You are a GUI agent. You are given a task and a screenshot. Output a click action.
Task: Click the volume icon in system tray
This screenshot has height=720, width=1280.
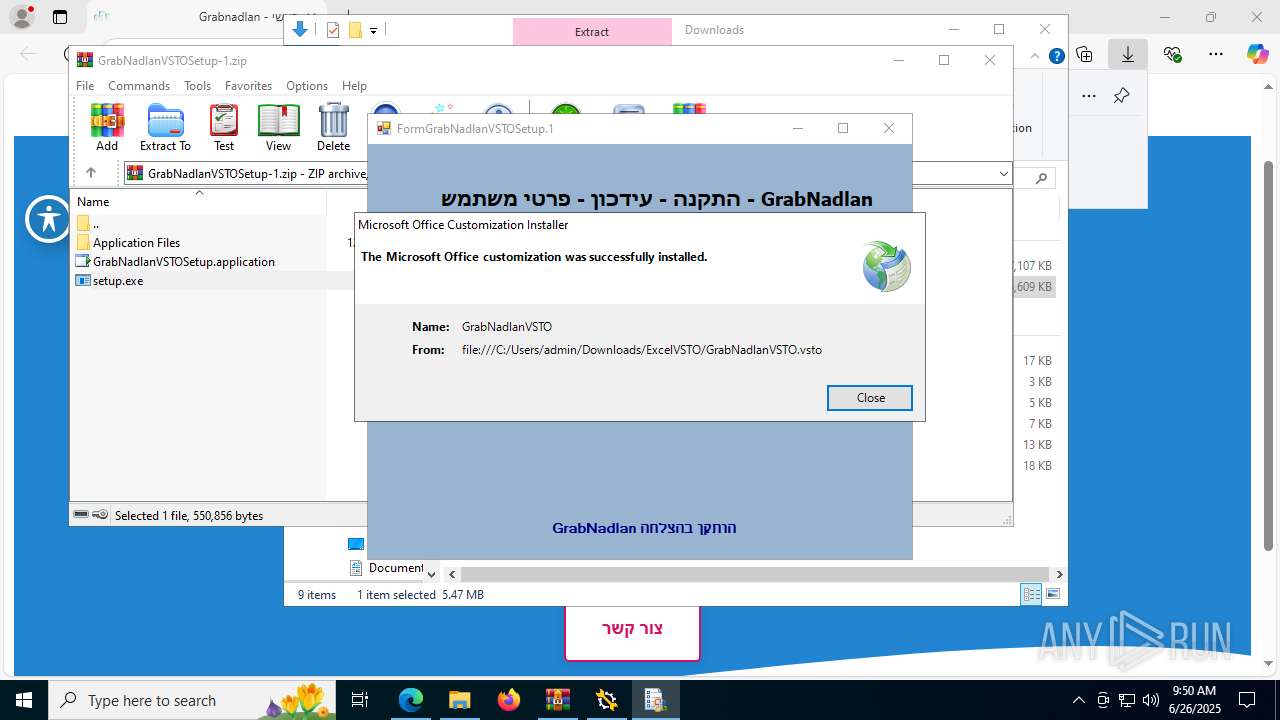pyautogui.click(x=1151, y=700)
